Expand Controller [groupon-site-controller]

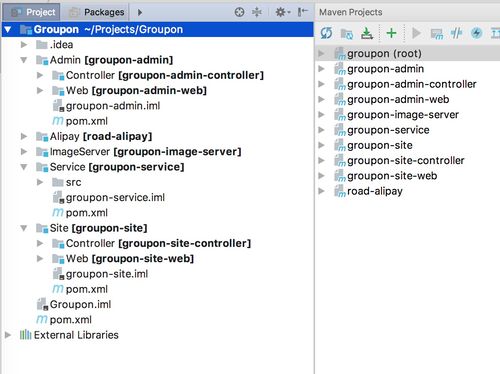pos(40,243)
